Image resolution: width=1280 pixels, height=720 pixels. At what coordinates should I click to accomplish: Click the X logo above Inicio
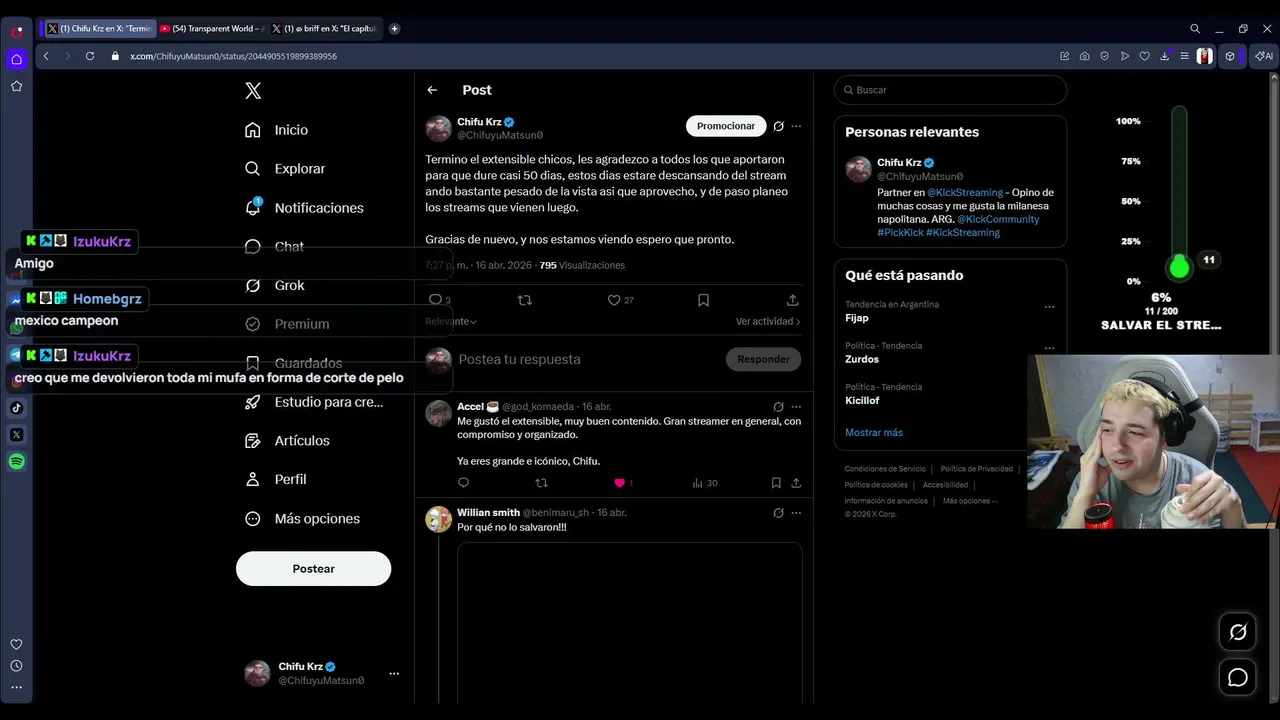[253, 91]
